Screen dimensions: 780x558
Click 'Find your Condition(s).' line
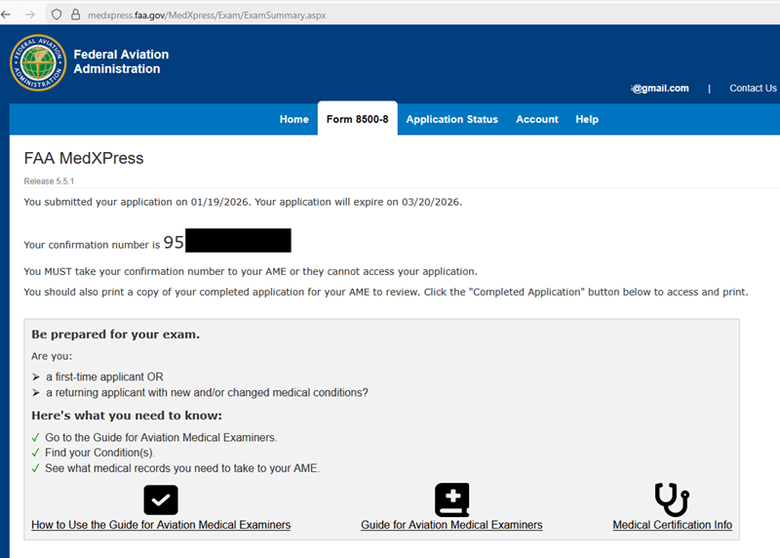100,453
